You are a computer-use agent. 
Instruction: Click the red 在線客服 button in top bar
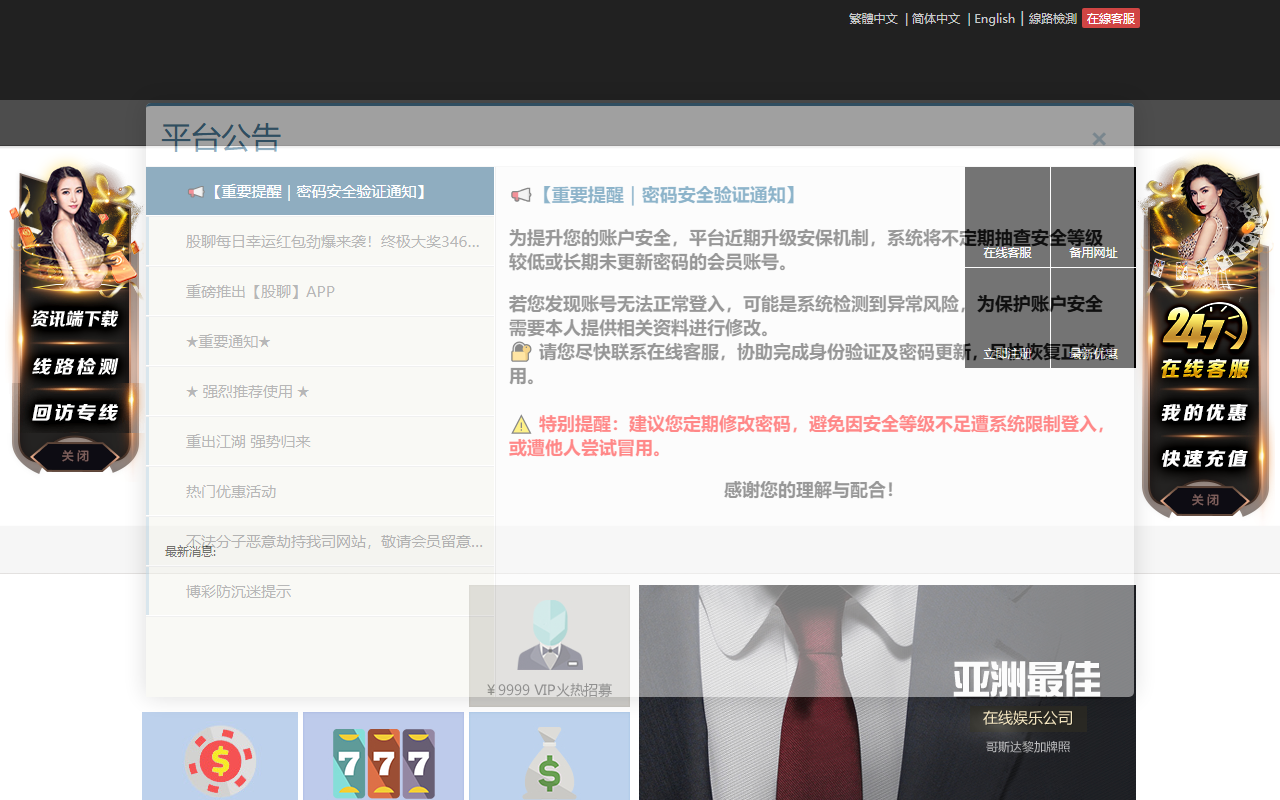(x=1111, y=18)
